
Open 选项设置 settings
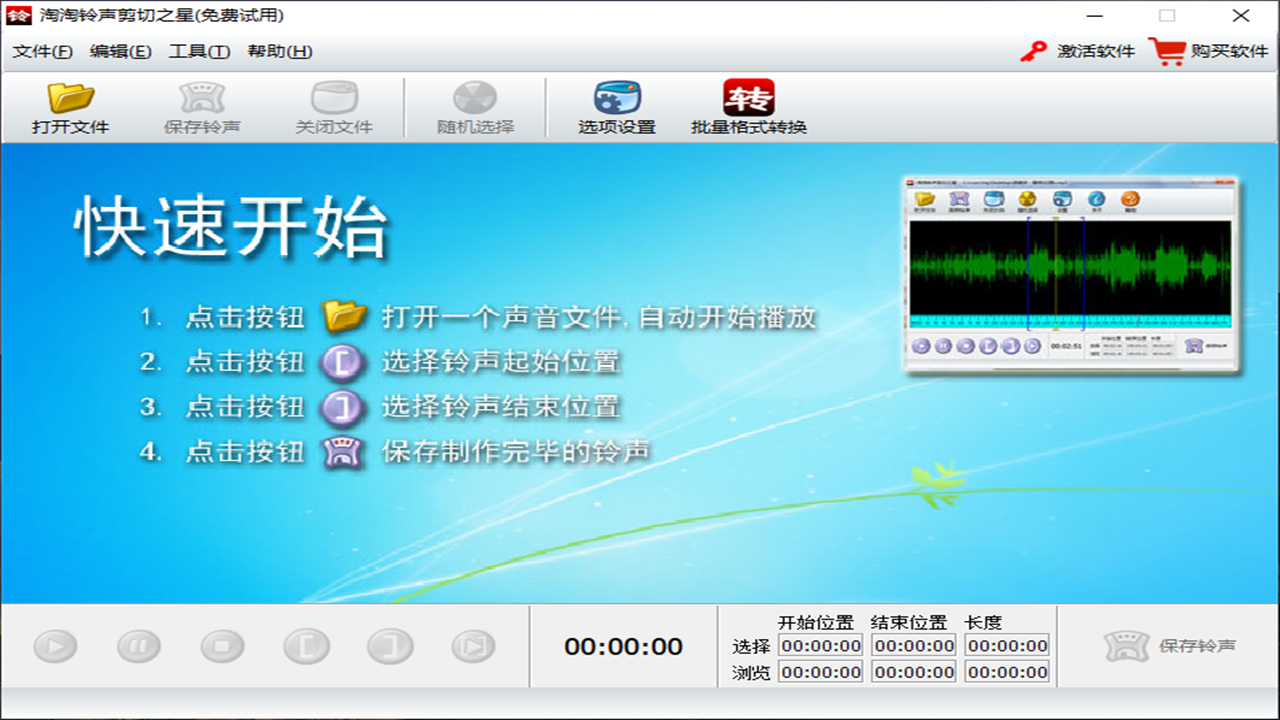click(x=617, y=108)
